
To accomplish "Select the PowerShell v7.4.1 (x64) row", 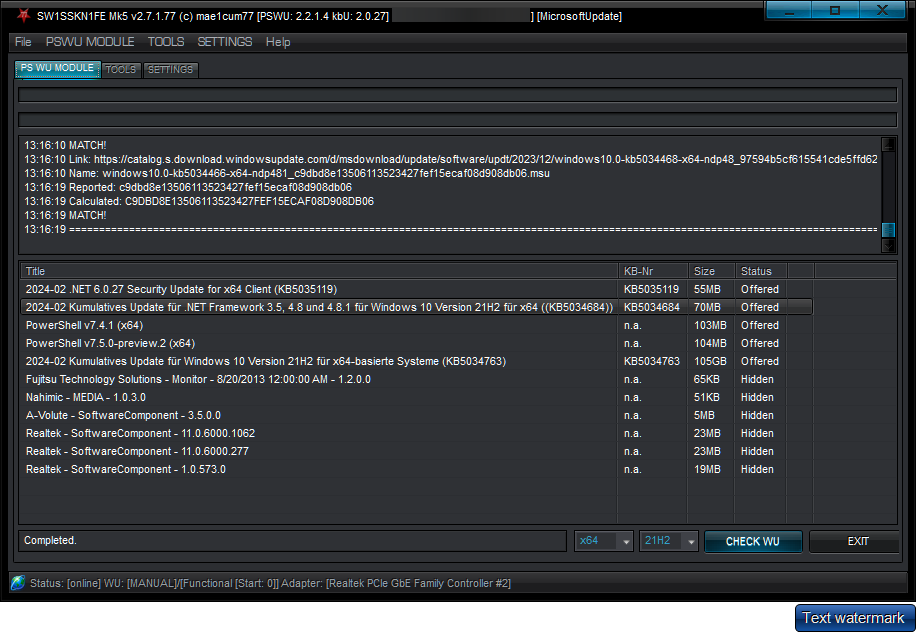I will point(417,325).
